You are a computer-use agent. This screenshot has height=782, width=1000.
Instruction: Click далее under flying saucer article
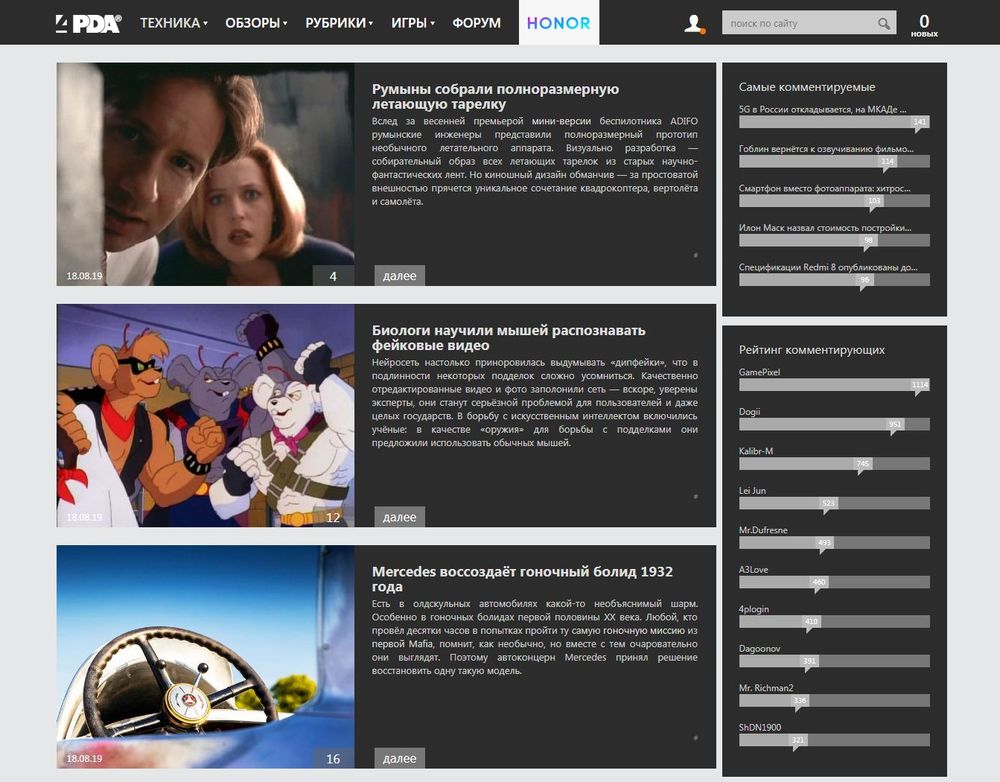coord(399,276)
